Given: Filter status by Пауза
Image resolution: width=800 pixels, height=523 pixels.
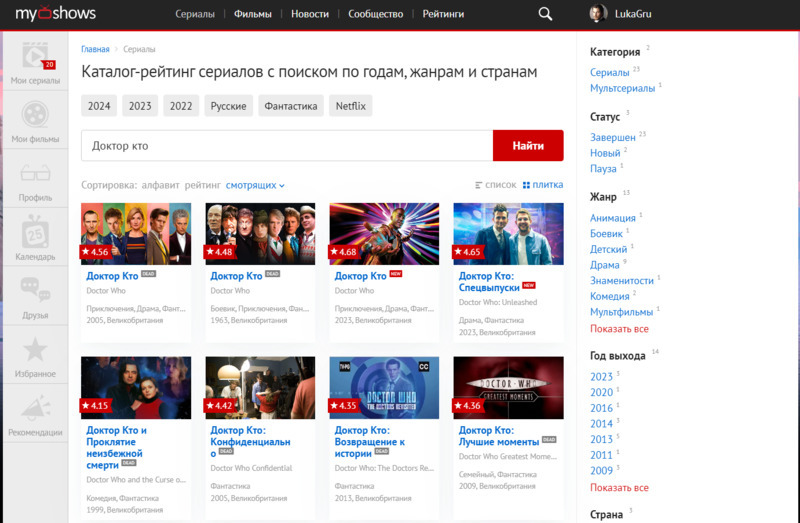Looking at the screenshot, I should [x=603, y=169].
